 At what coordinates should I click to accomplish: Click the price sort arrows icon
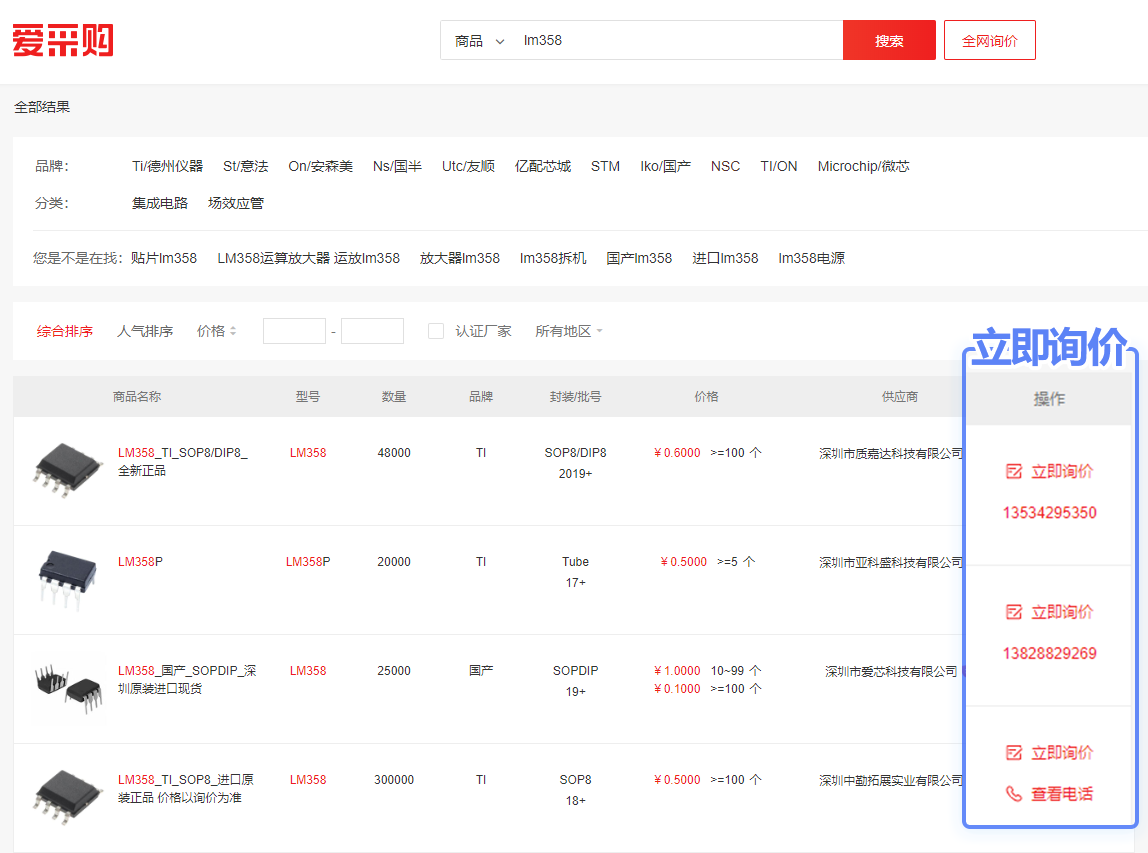tap(233, 331)
